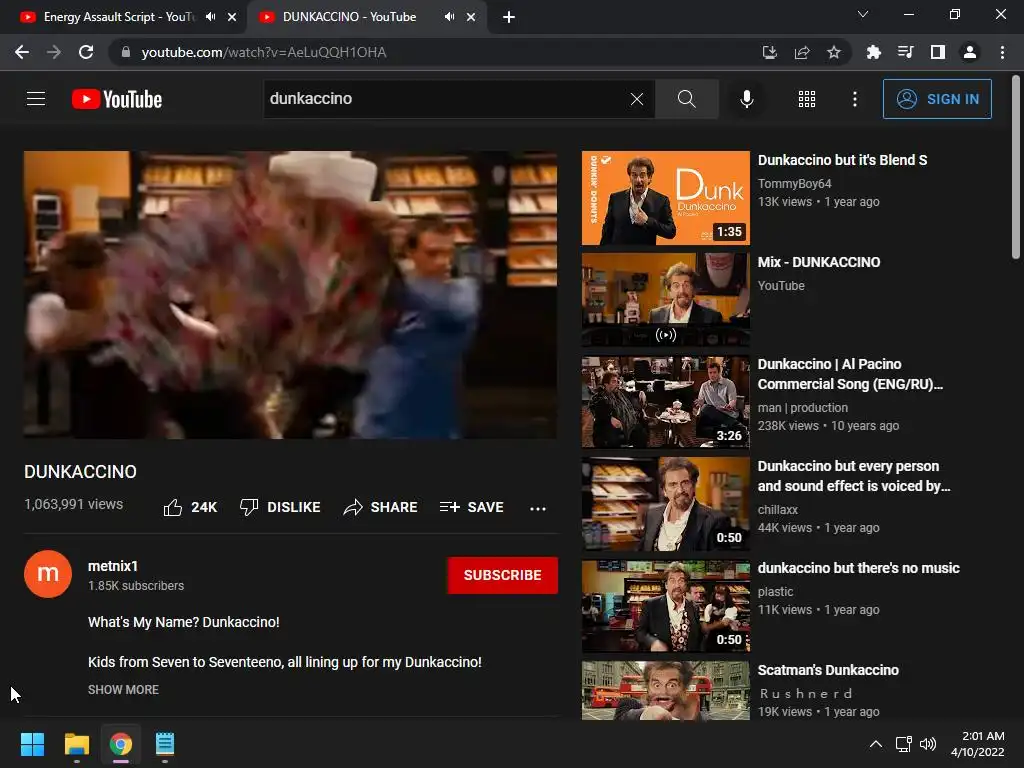The height and width of the screenshot is (768, 1024).
Task: Open the metnix1 channel name link
Action: pyautogui.click(x=113, y=566)
